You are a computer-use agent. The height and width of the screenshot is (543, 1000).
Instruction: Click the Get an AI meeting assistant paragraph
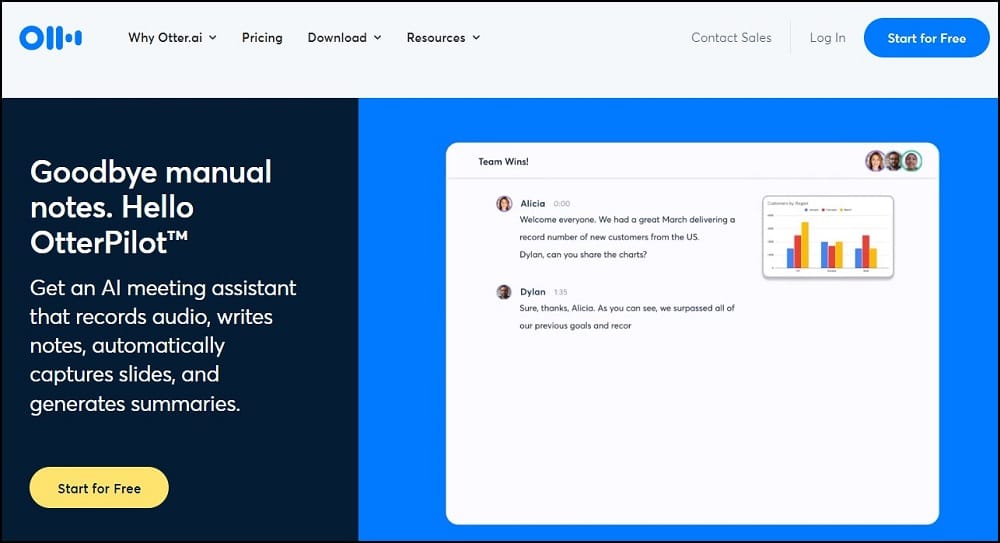point(163,345)
